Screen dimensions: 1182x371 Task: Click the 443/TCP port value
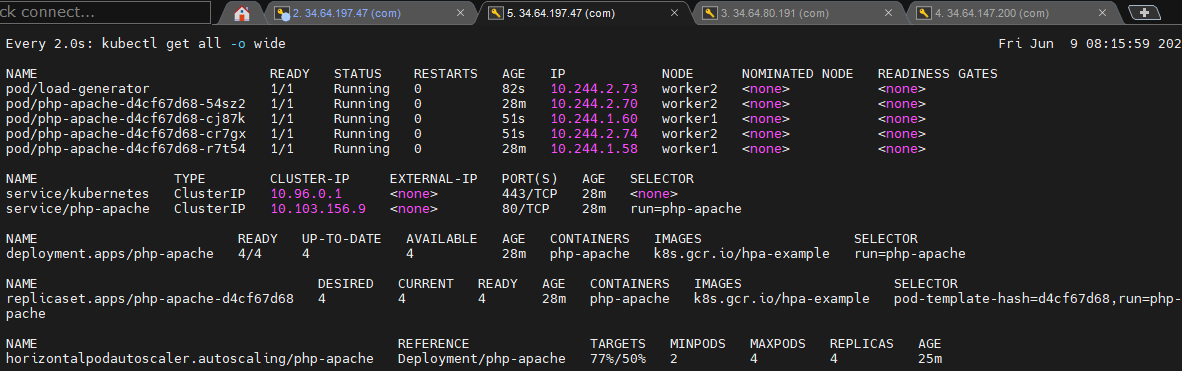[x=529, y=194]
